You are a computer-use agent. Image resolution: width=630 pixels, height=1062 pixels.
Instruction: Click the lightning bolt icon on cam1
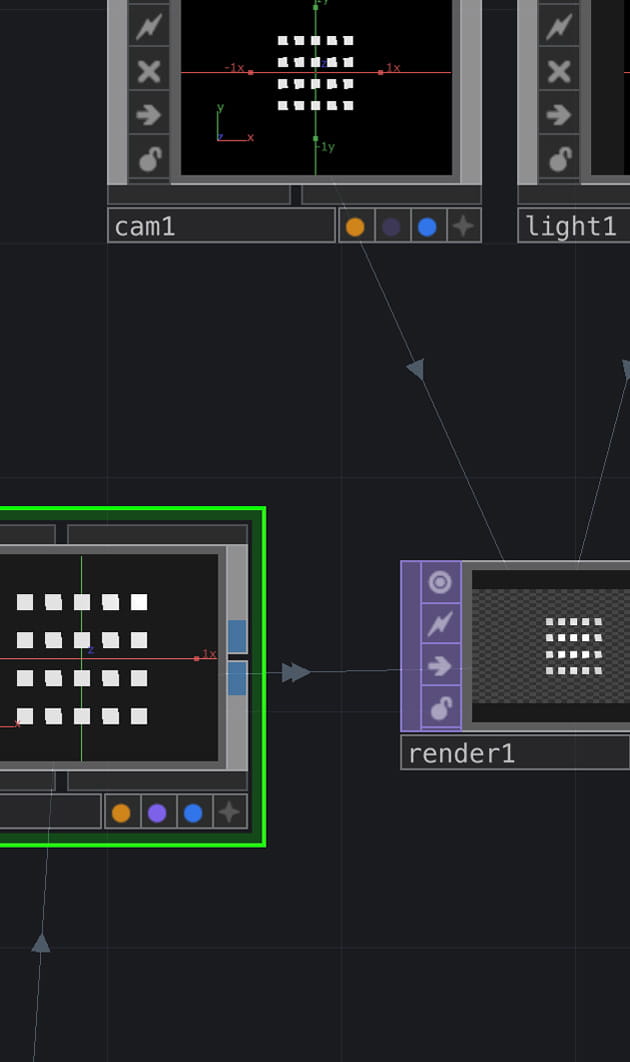click(149, 27)
